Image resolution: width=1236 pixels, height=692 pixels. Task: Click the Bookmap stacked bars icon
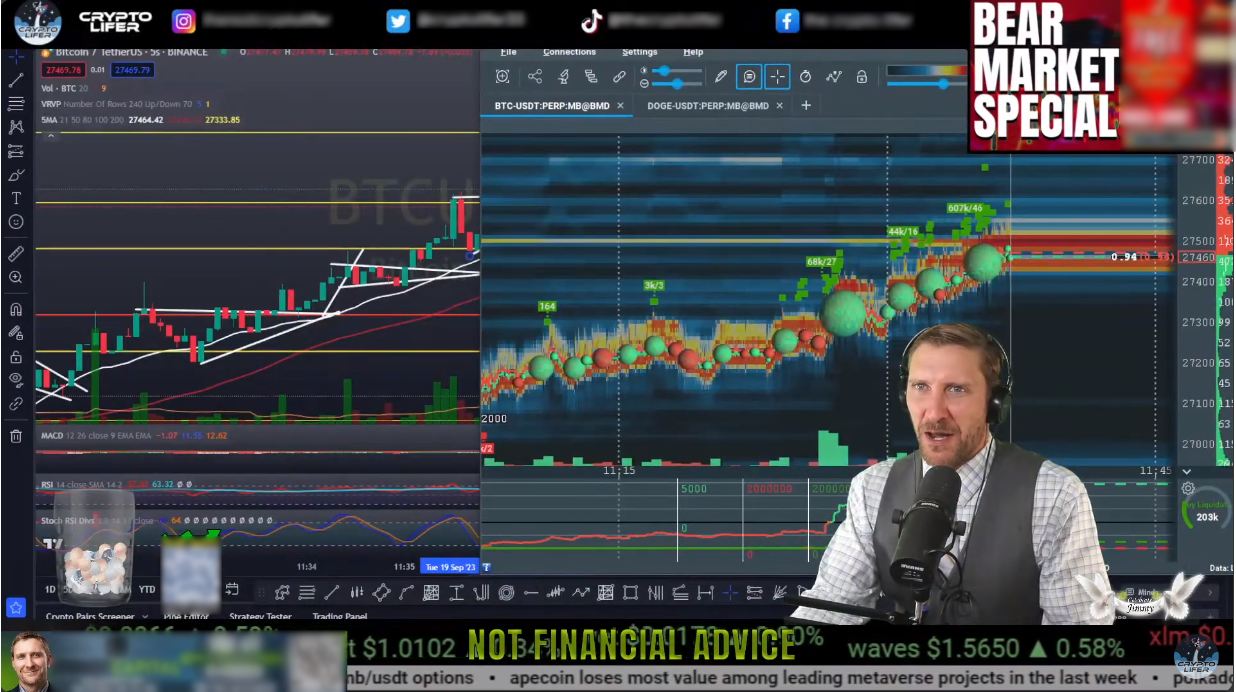(591, 76)
